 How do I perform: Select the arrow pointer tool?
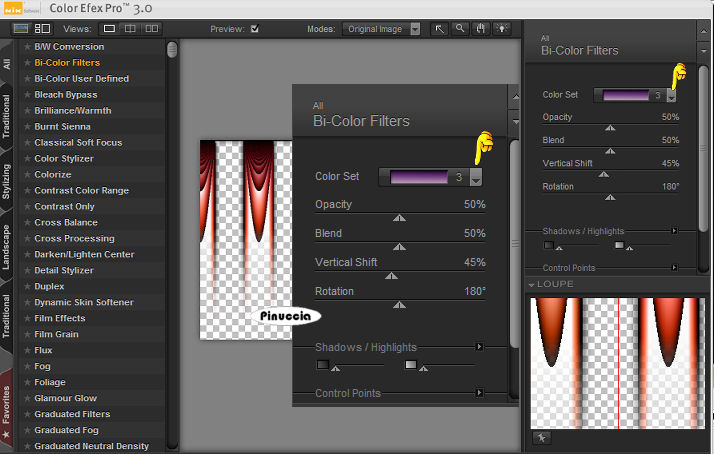click(439, 29)
